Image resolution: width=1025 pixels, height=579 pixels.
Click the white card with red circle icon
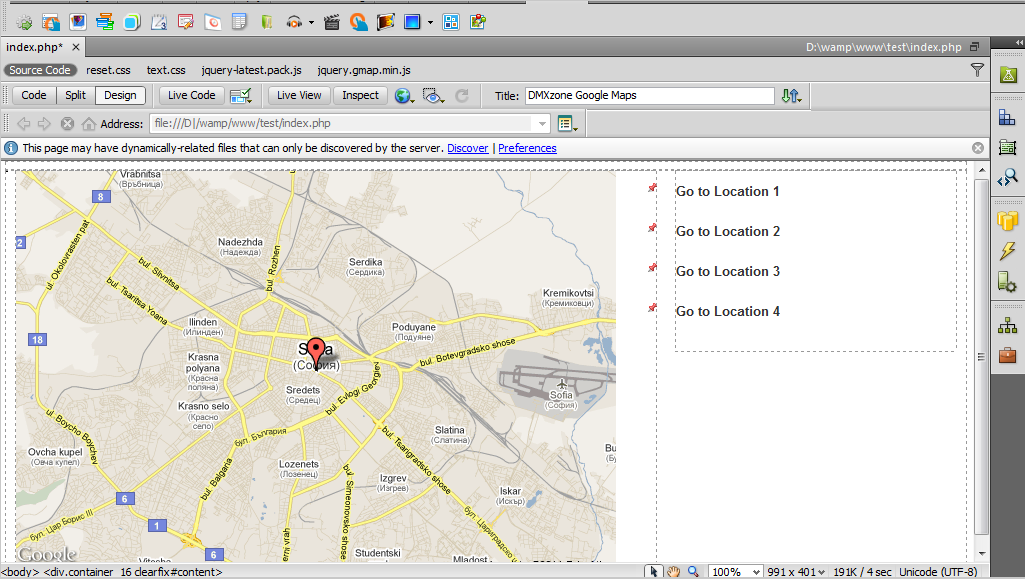(x=212, y=22)
